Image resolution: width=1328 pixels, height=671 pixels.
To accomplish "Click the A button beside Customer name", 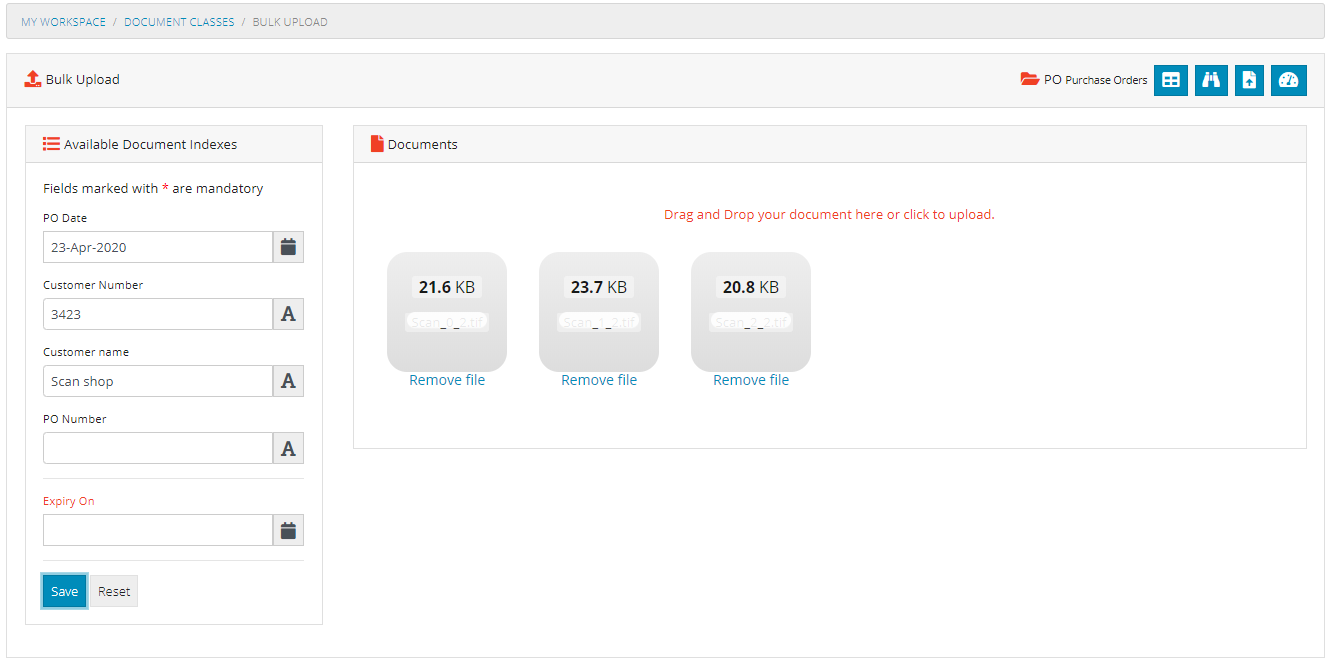I will pos(288,381).
